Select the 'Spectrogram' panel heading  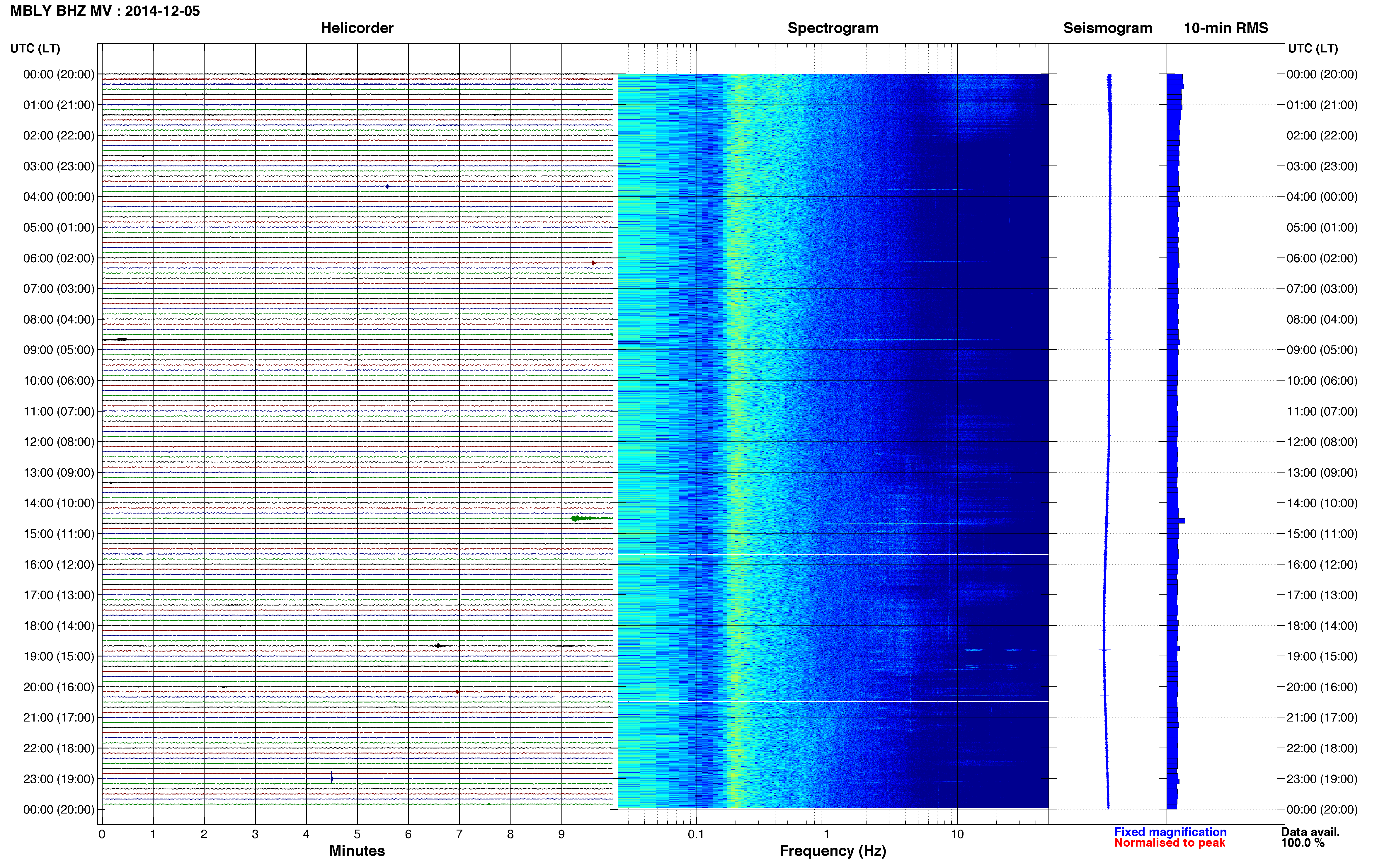pos(833,28)
